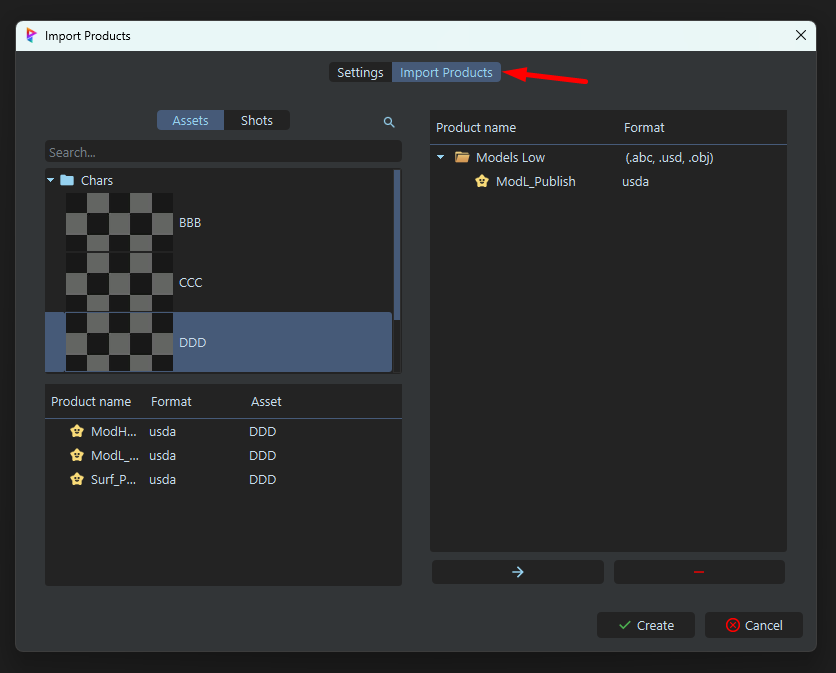Viewport: 836px width, 673px height.
Task: Switch to Assets view toggle
Action: tap(190, 120)
